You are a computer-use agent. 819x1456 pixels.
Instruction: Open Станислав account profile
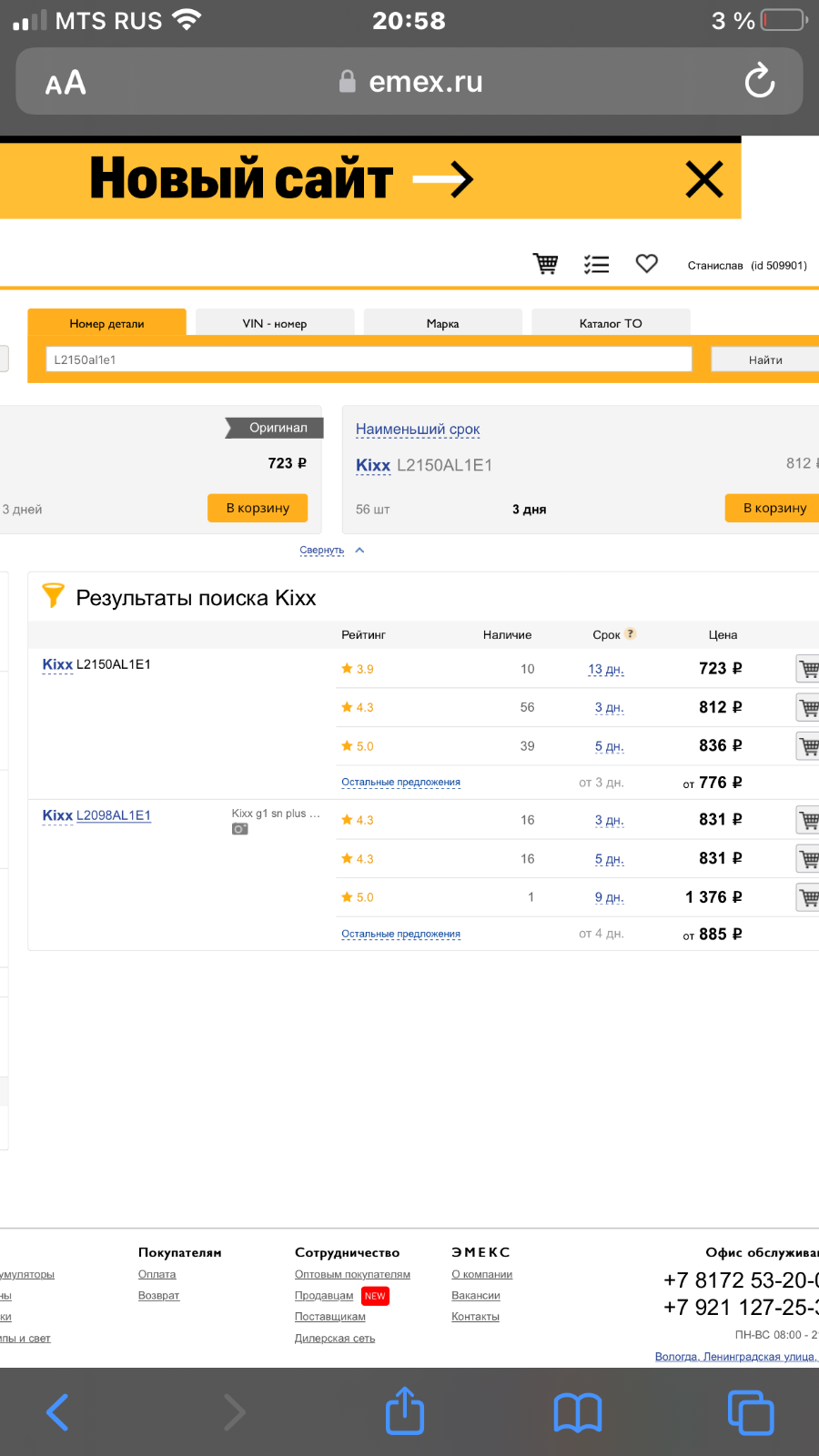coord(747,266)
